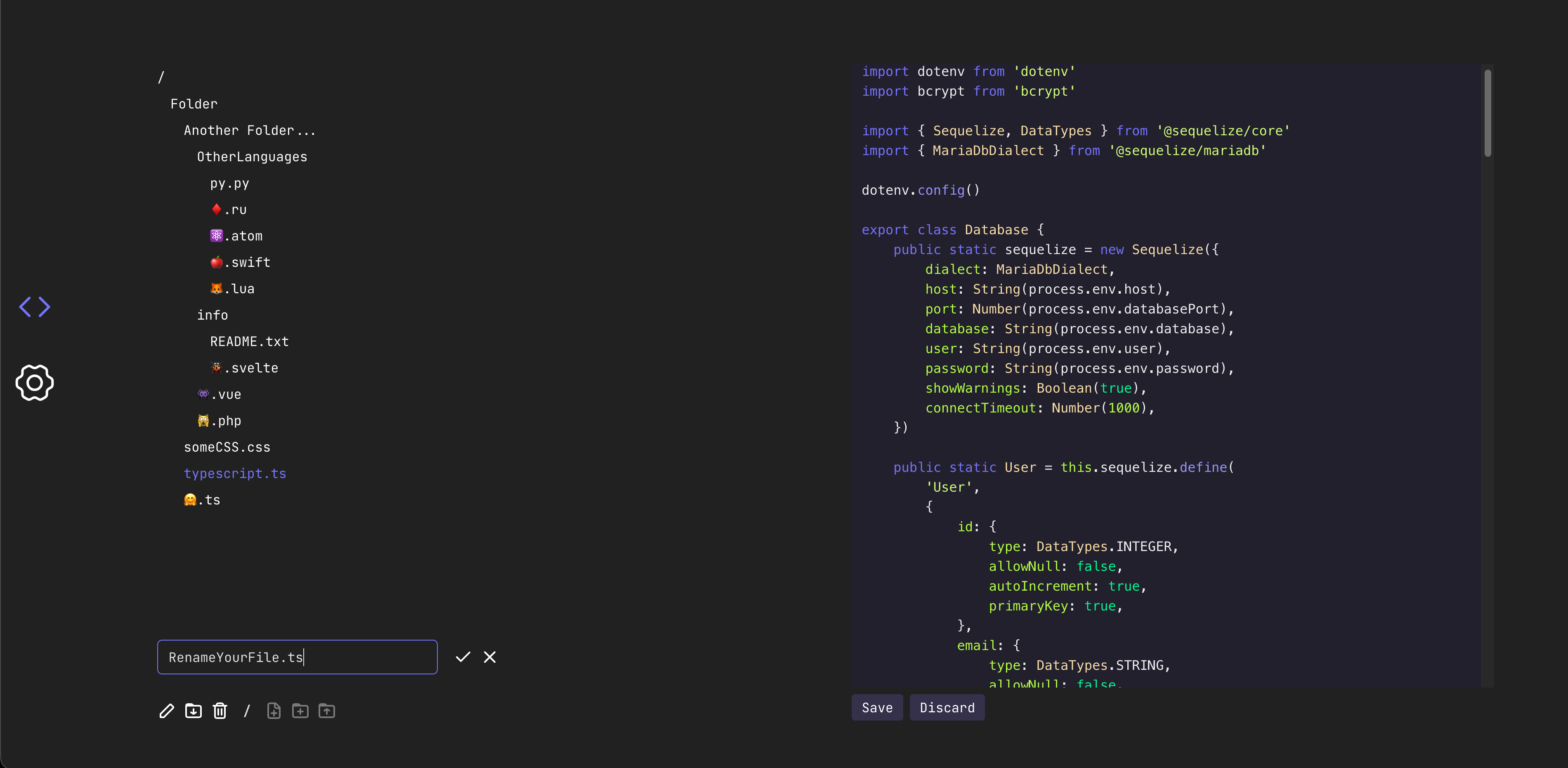Collapse the info folder
1568x768 pixels.
tap(213, 315)
